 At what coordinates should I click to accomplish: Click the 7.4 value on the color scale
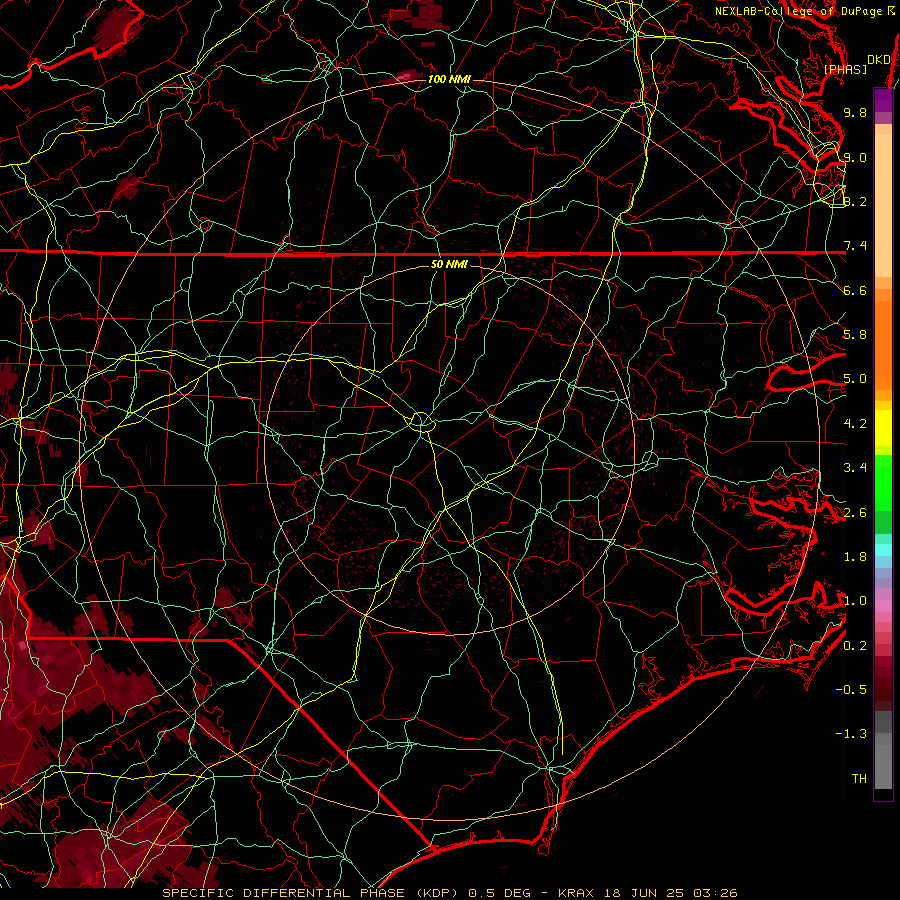click(855, 246)
